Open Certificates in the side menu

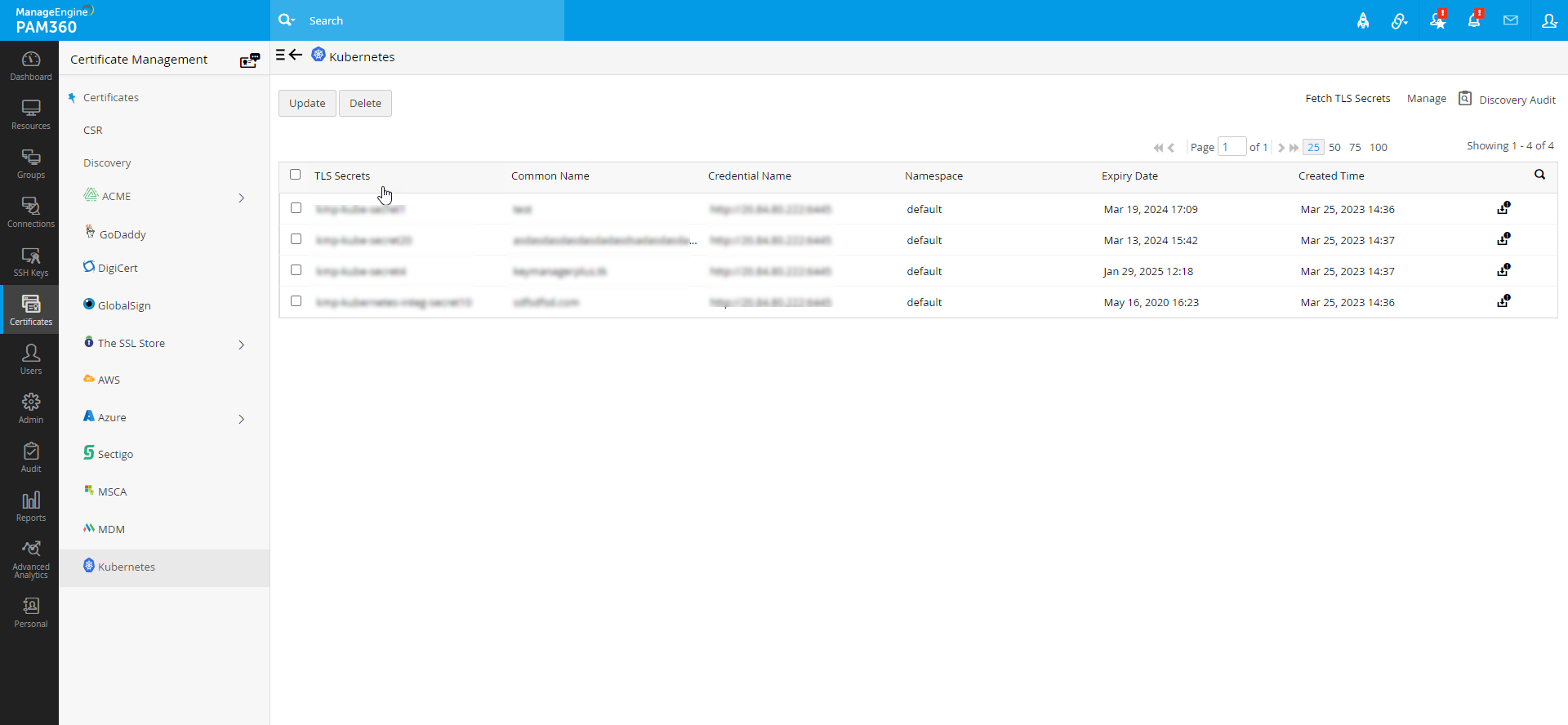point(111,97)
